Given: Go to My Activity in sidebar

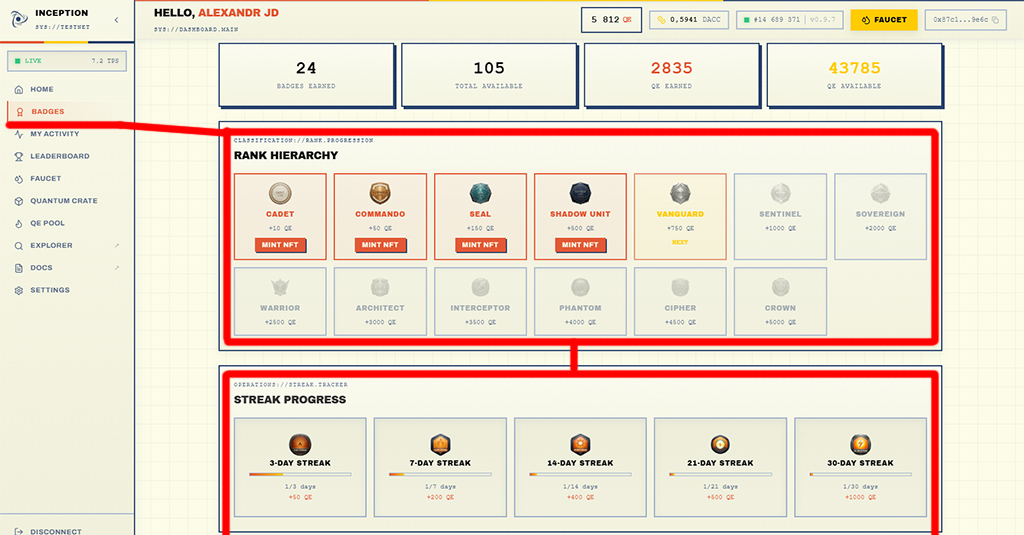Looking at the screenshot, I should (54, 134).
